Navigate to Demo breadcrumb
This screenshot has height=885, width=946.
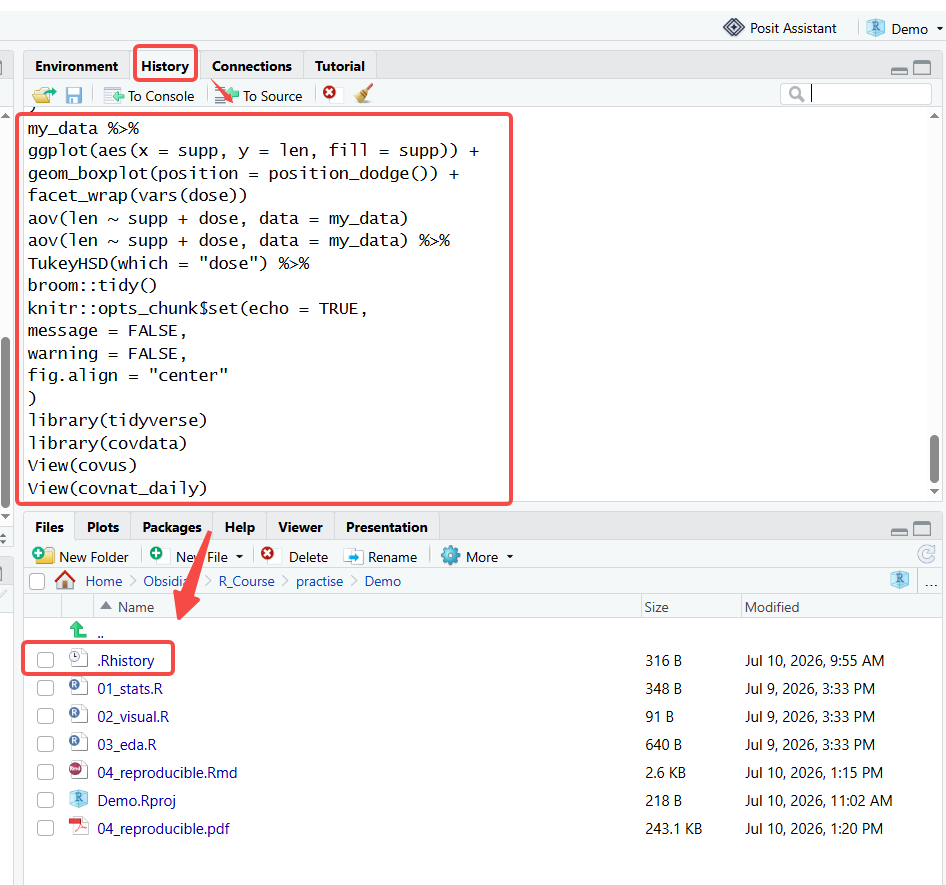(383, 582)
